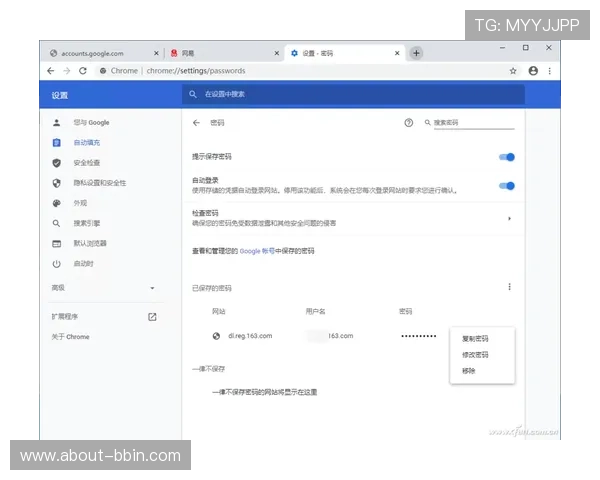Open 启动时 sidebar section

(x=83, y=263)
